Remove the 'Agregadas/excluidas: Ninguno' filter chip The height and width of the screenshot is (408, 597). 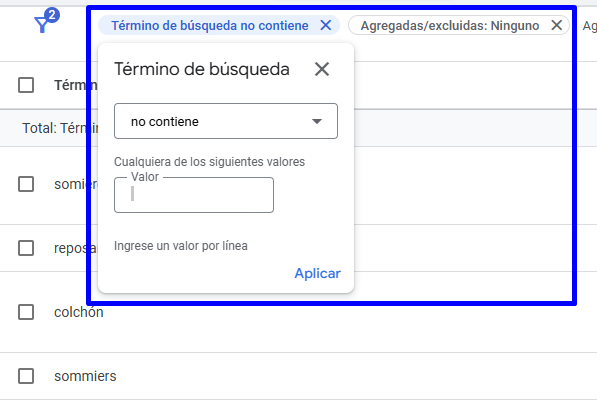tap(557, 26)
